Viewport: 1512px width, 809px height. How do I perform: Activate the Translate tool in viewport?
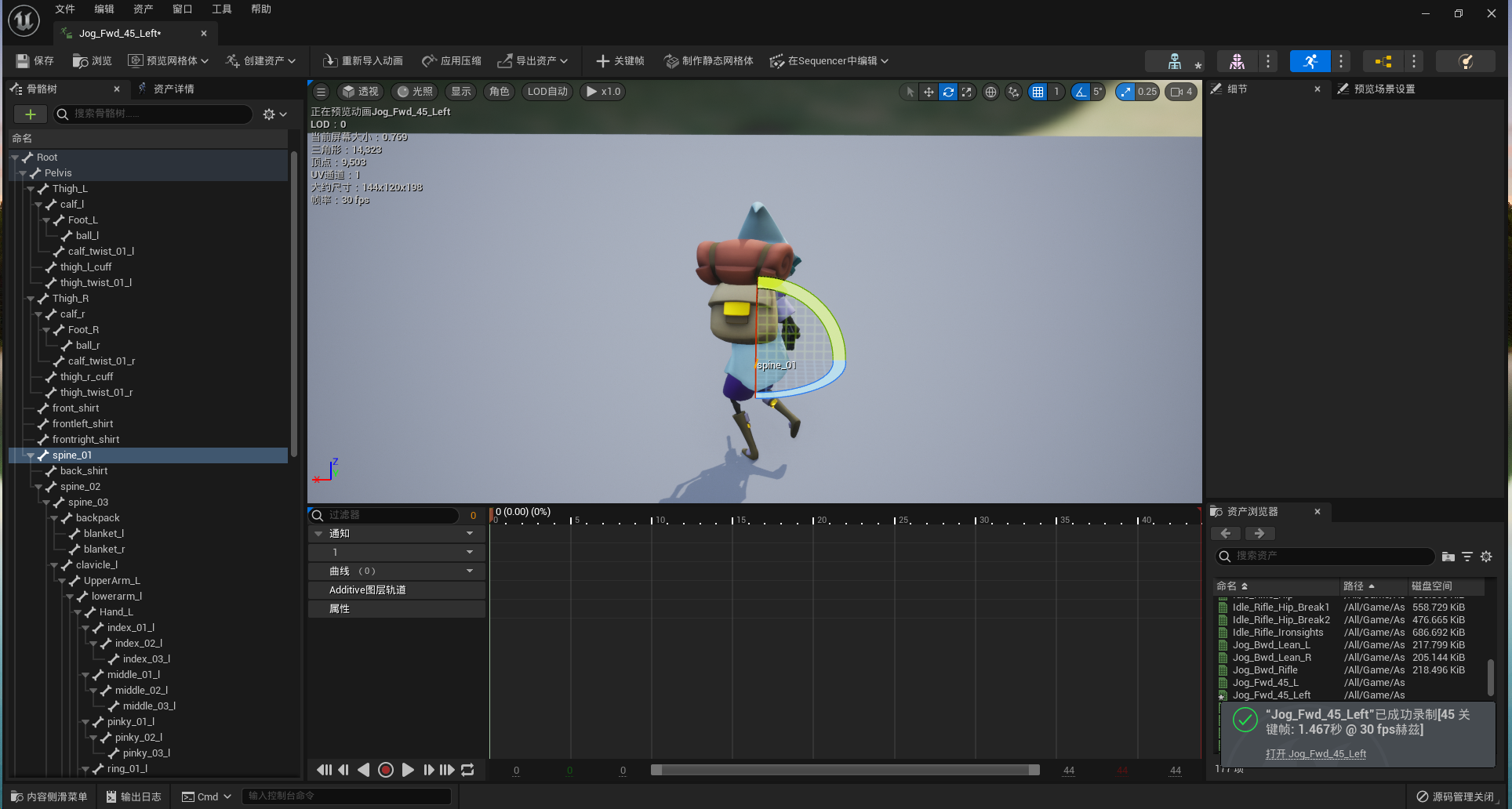click(929, 92)
